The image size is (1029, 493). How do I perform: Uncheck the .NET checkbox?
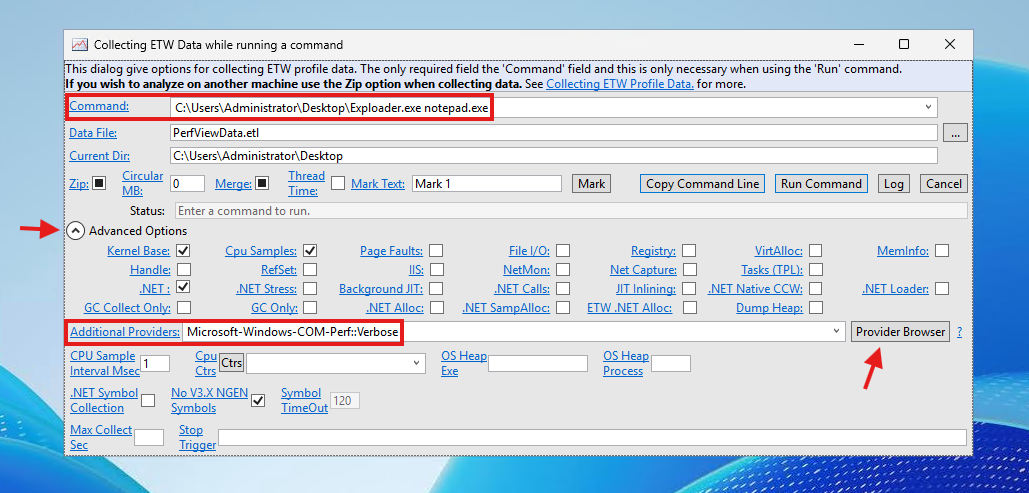click(x=184, y=288)
